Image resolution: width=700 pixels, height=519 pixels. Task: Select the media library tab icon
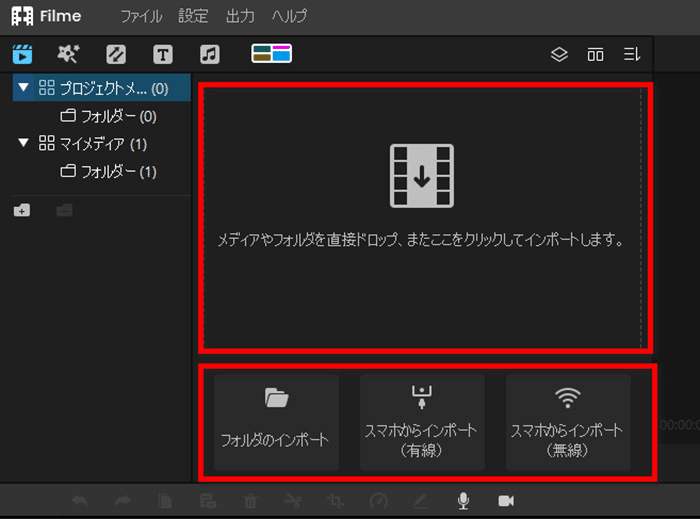(22, 54)
